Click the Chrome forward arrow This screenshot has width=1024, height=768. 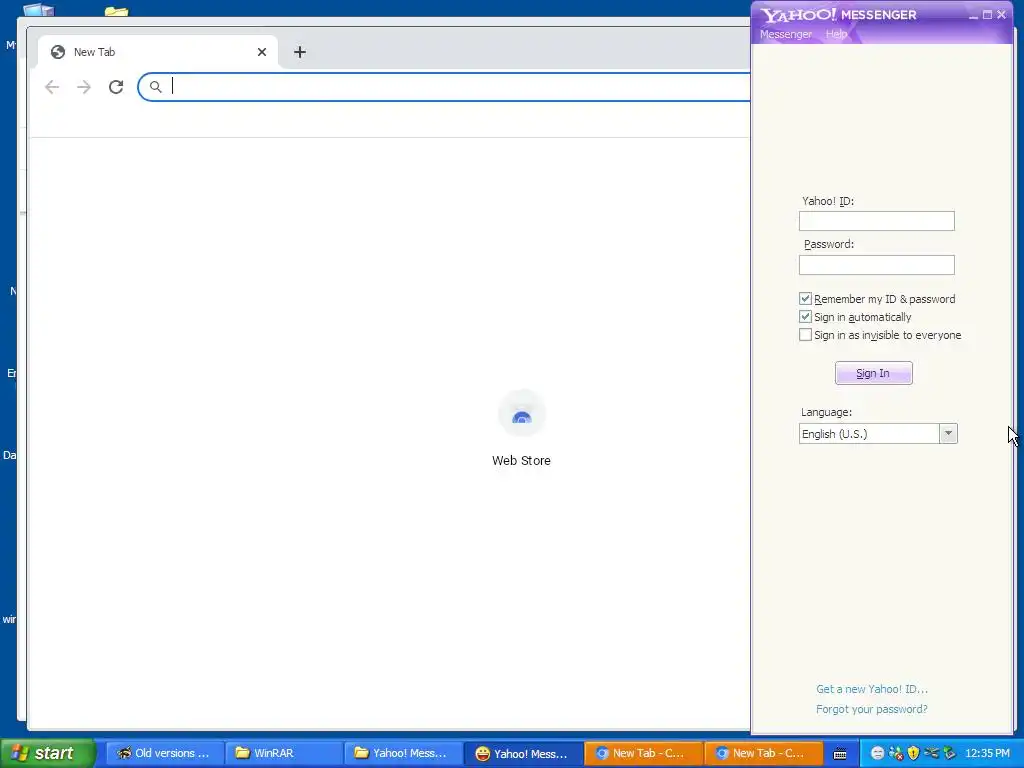[x=84, y=87]
